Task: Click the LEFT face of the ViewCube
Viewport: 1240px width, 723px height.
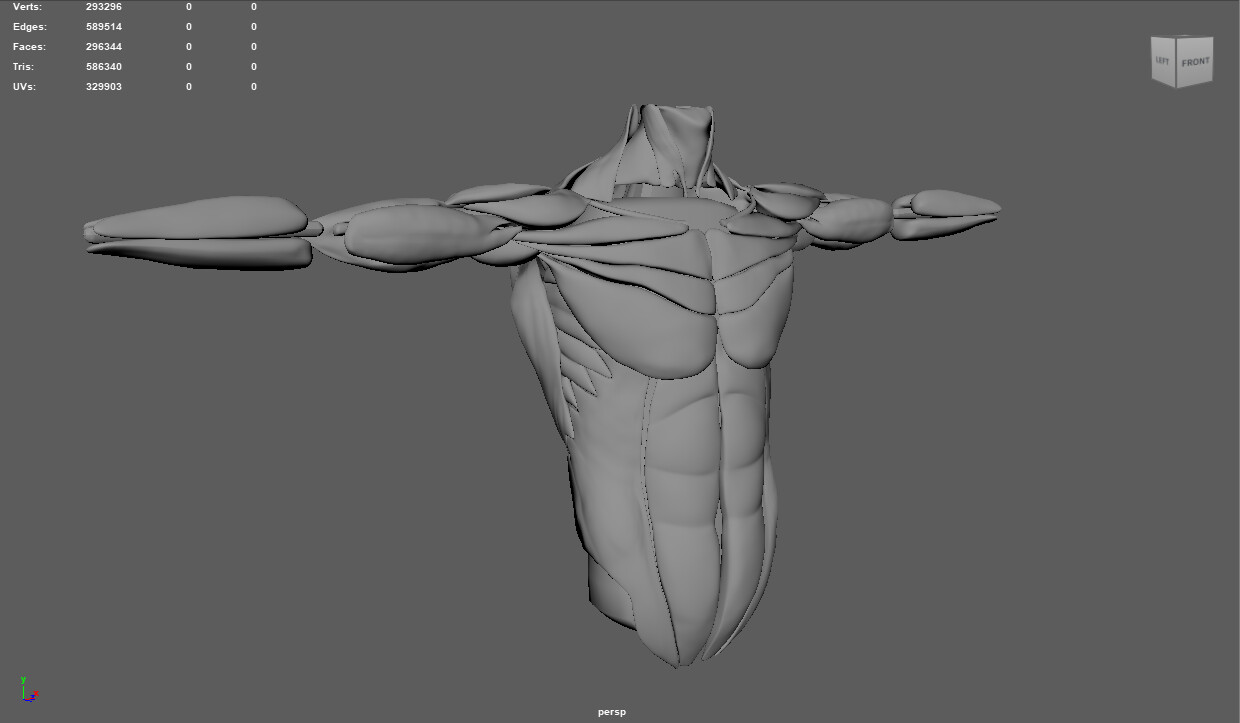Action: pyautogui.click(x=1162, y=60)
